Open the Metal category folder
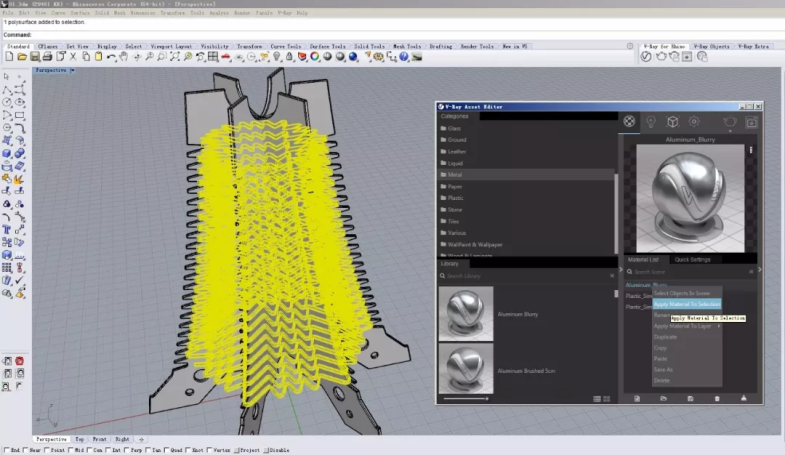This screenshot has height=455, width=785. click(456, 174)
